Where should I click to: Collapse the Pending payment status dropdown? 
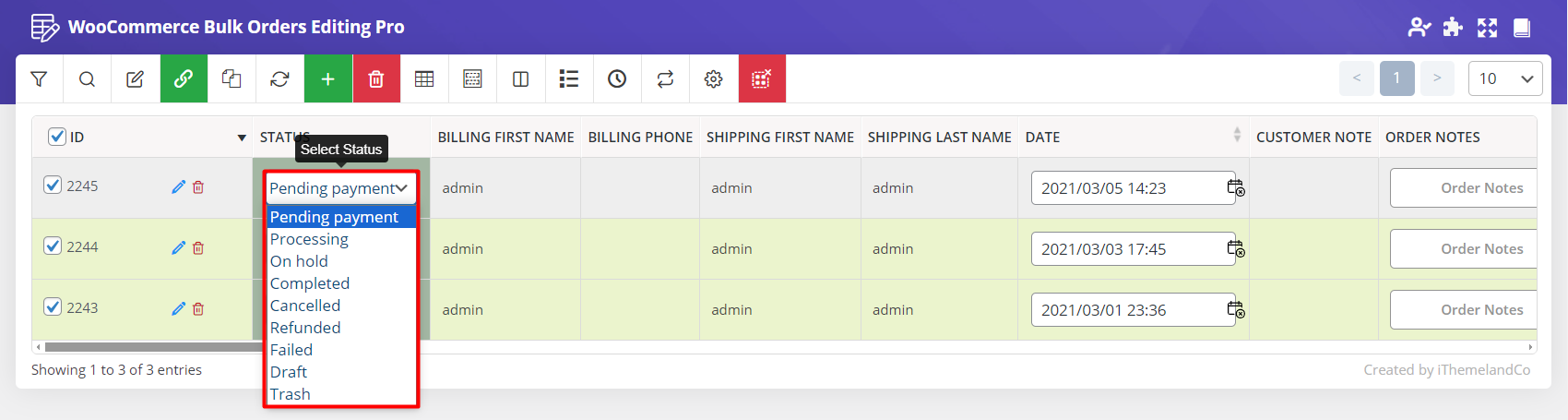(x=340, y=188)
